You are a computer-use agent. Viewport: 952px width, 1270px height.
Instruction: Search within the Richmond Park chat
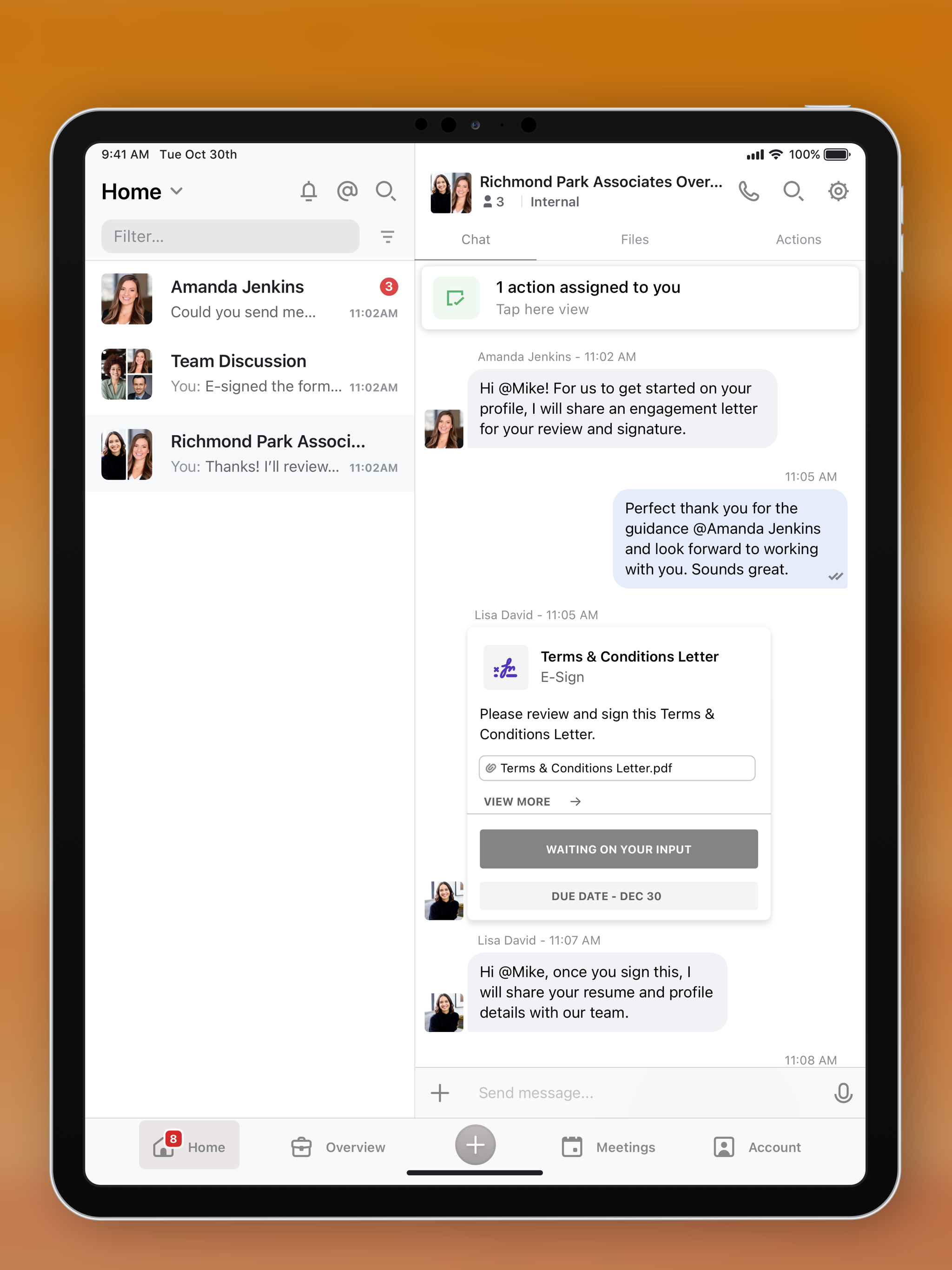click(x=793, y=191)
